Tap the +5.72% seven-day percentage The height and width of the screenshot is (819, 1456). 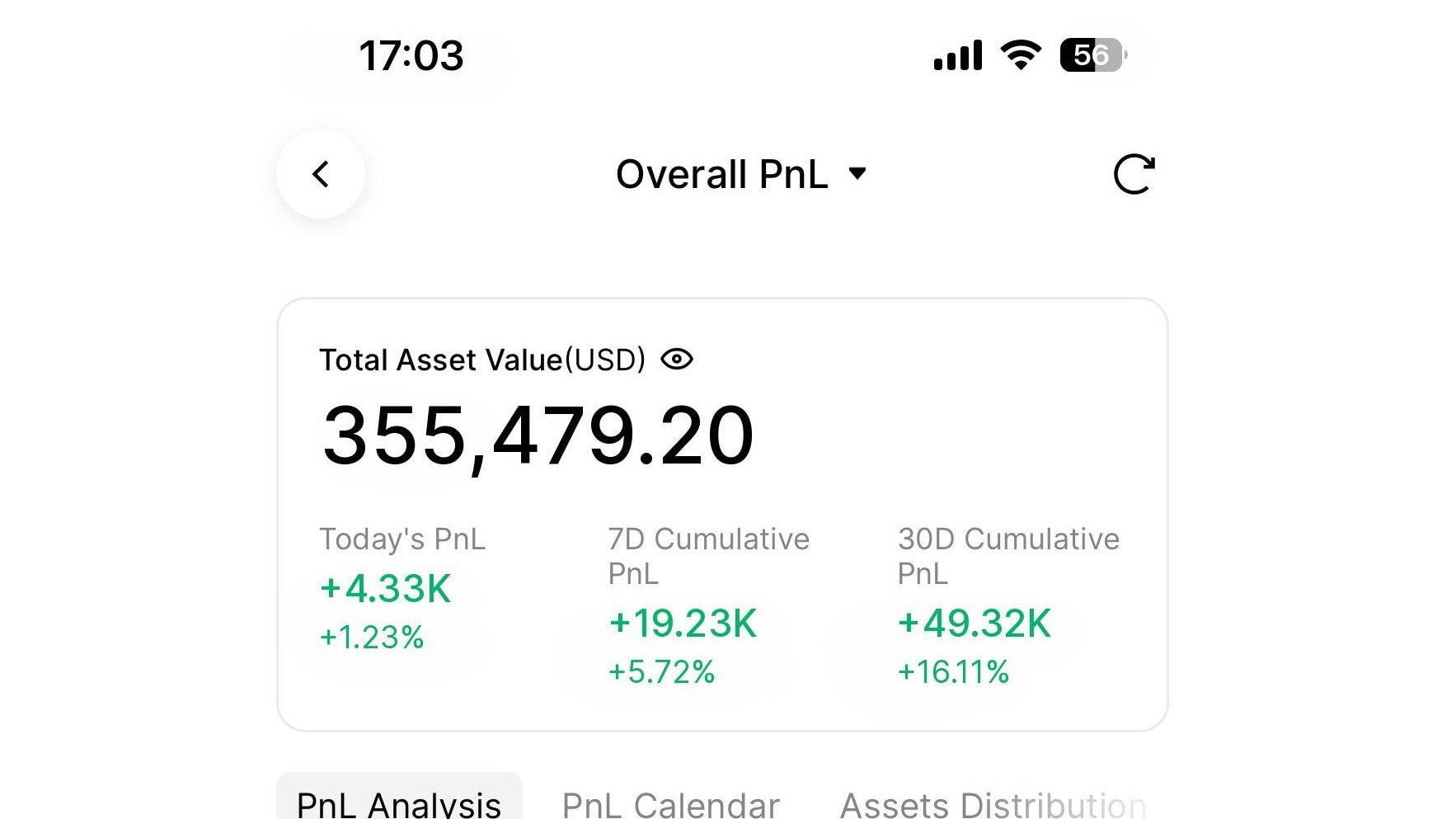tap(661, 672)
